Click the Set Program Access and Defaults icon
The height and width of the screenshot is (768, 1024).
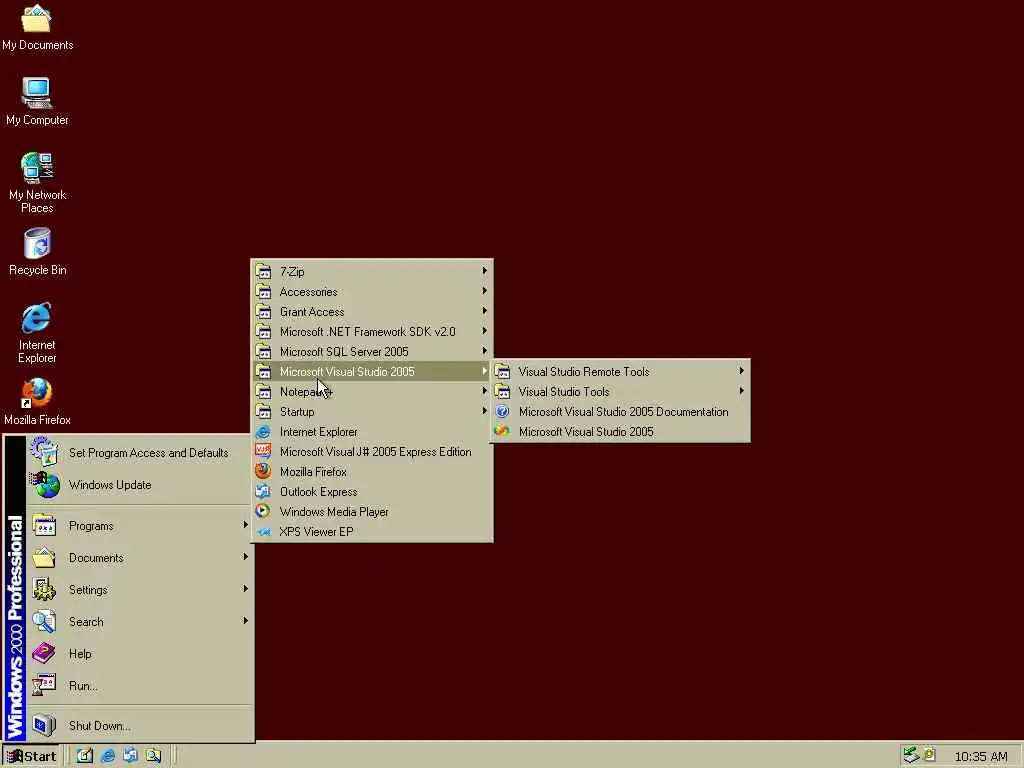(44, 453)
